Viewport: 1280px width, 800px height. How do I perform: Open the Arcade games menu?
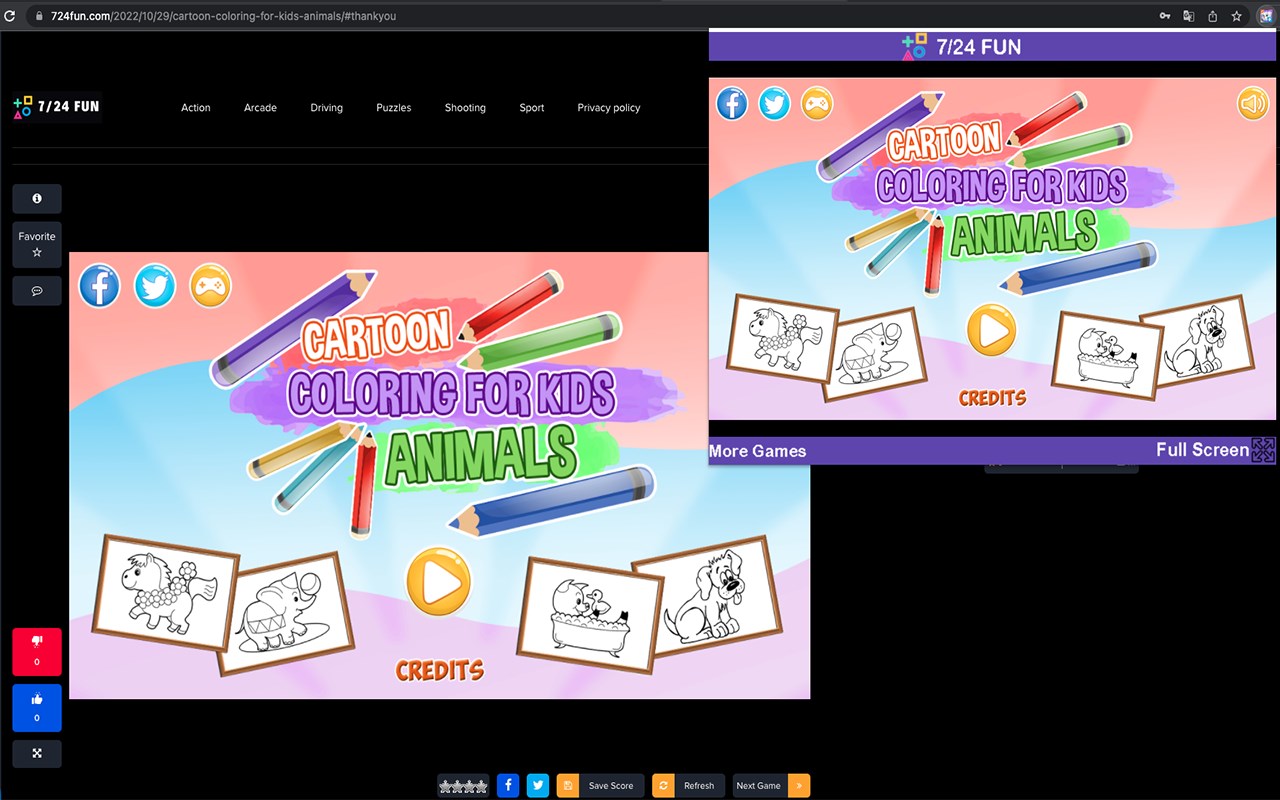260,108
